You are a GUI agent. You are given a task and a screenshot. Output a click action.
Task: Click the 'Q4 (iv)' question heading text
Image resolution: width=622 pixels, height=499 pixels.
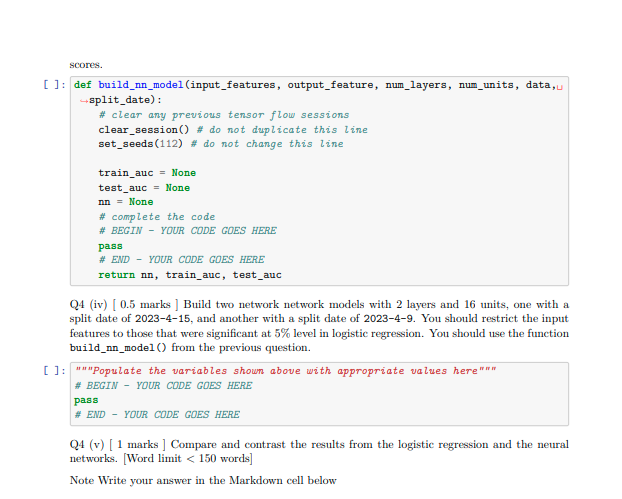click(88, 305)
